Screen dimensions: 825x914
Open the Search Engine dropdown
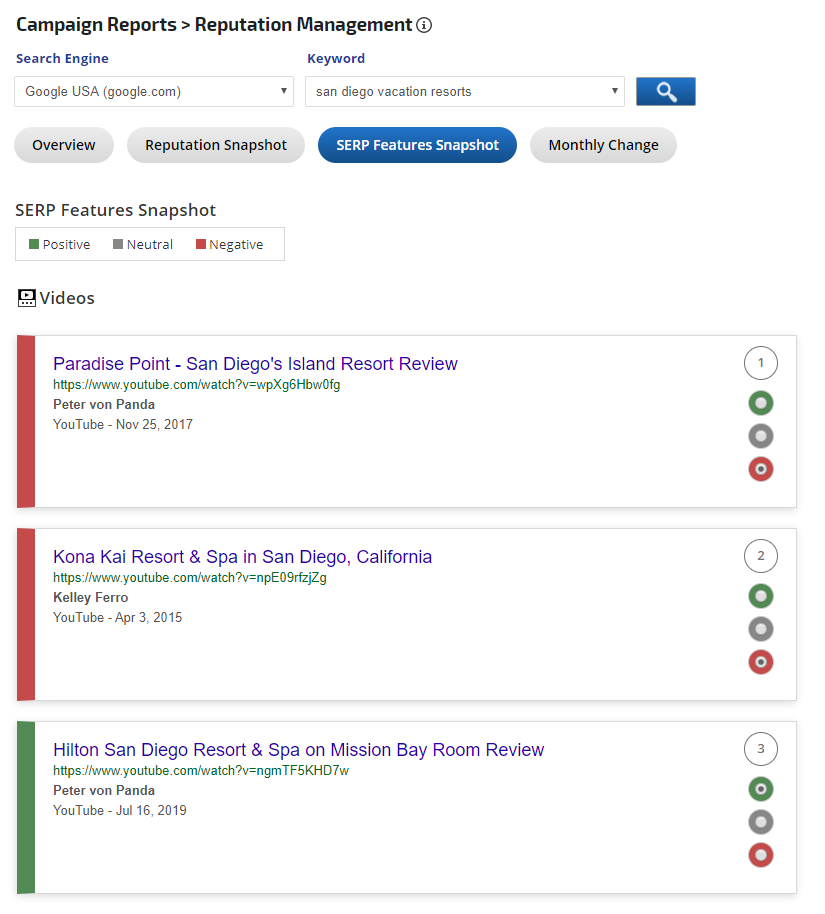click(x=154, y=92)
